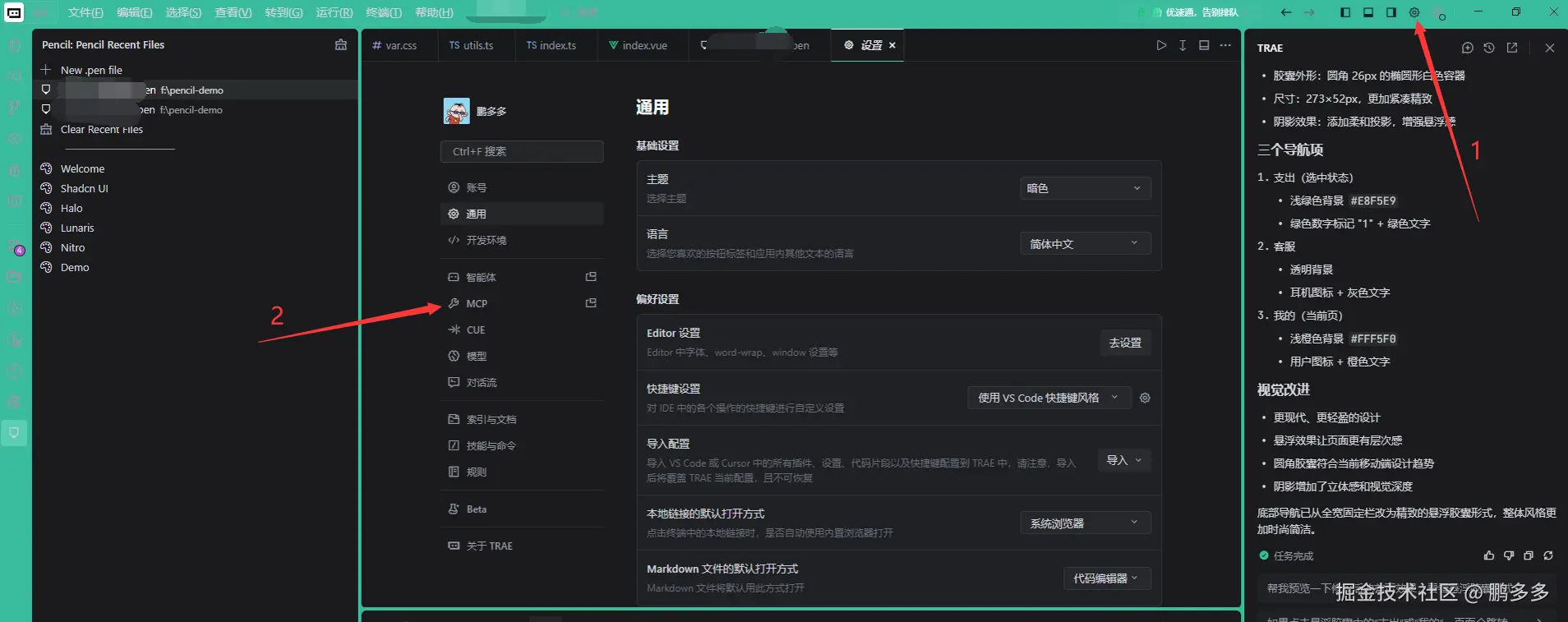This screenshot has height=622, width=1568.
Task: Click the split editor layout icon
Action: pyautogui.click(x=1204, y=45)
